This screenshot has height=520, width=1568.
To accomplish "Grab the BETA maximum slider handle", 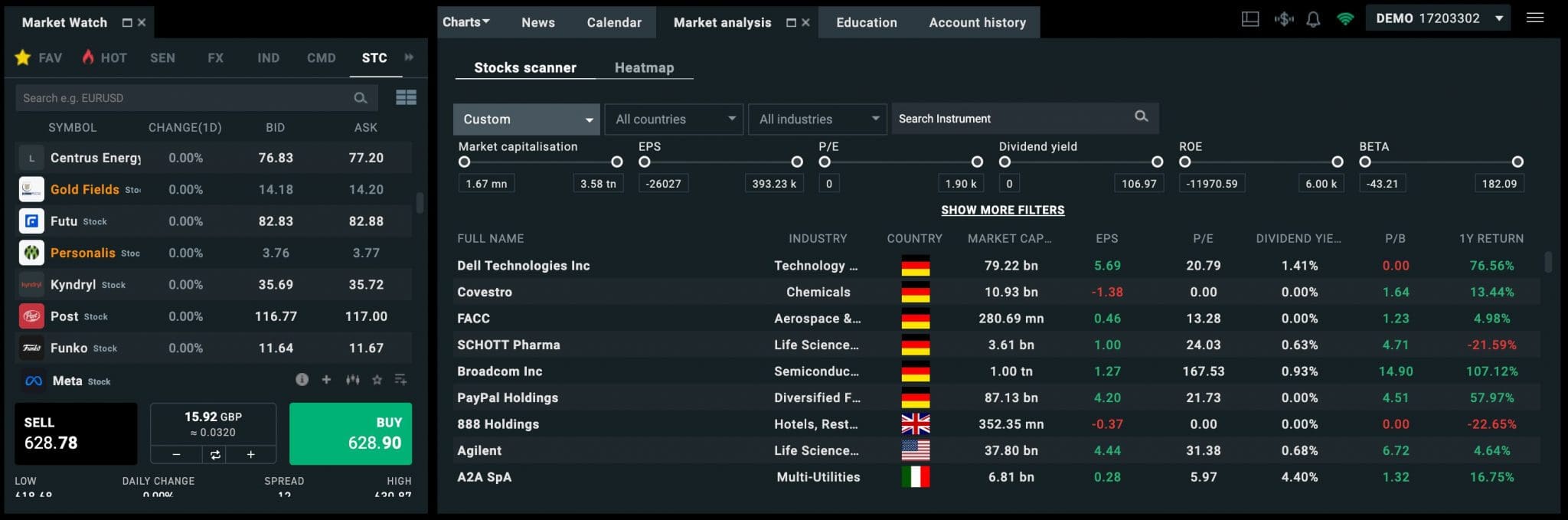I will [x=1517, y=162].
